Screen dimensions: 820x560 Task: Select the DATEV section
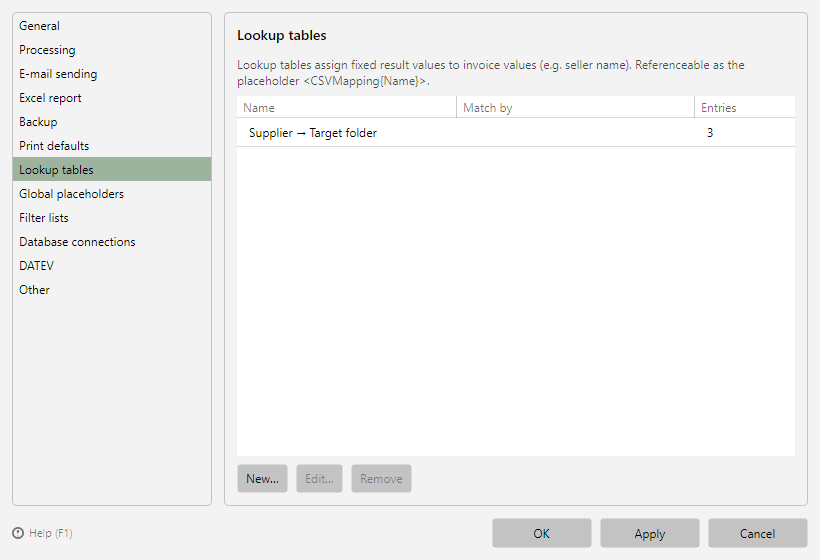coord(112,266)
